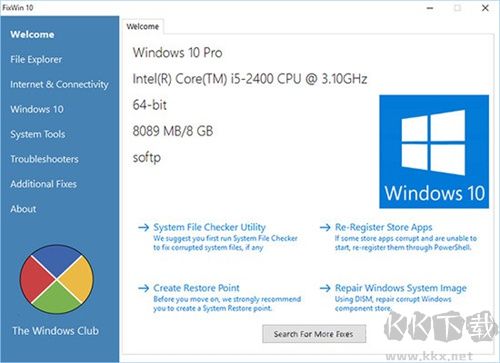
Task: Click The Windows Club text link
Action: click(55, 331)
